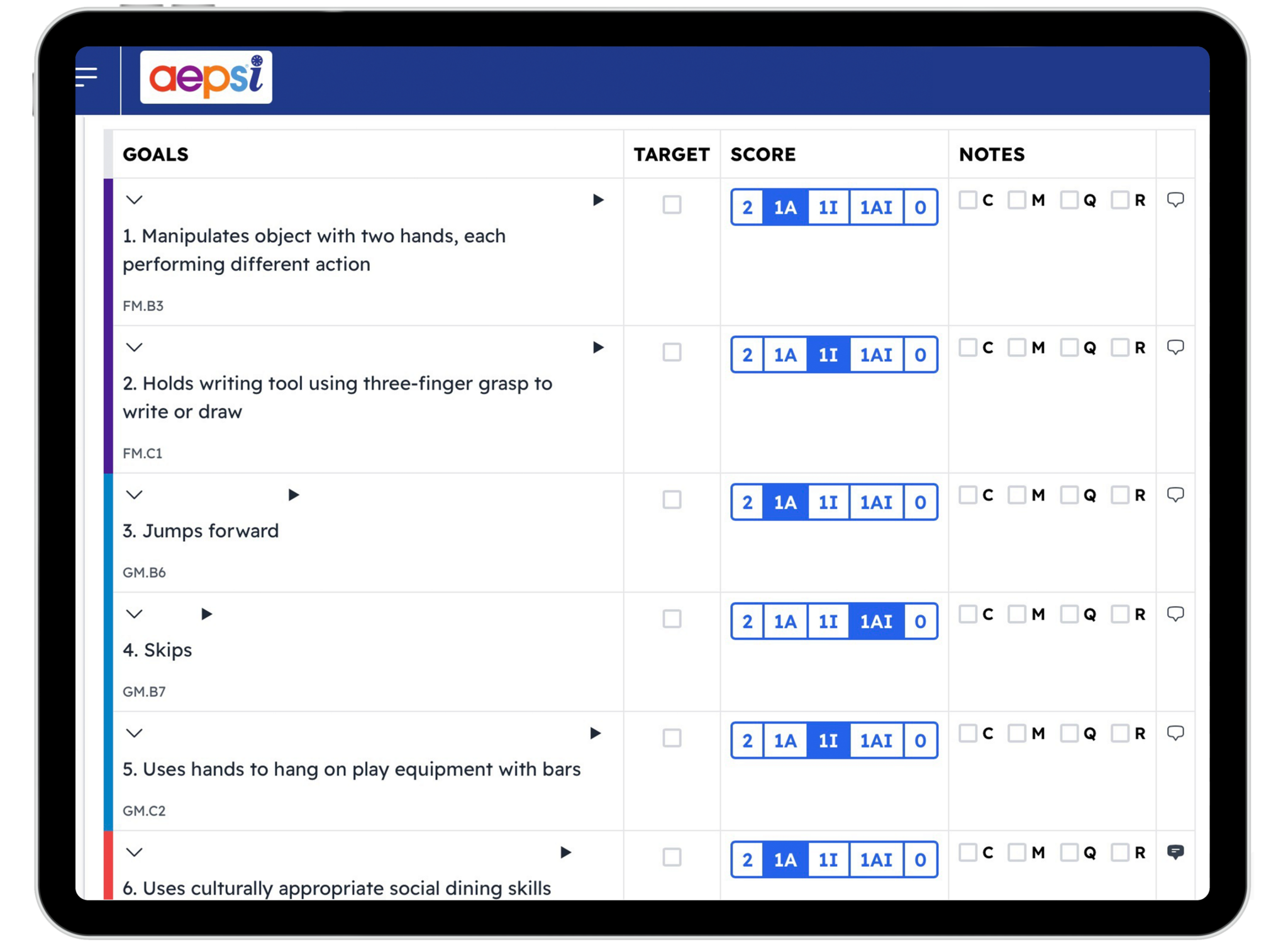The height and width of the screenshot is (950, 1288).
Task: Click play arrow next to Skips goal
Action: coord(206,614)
